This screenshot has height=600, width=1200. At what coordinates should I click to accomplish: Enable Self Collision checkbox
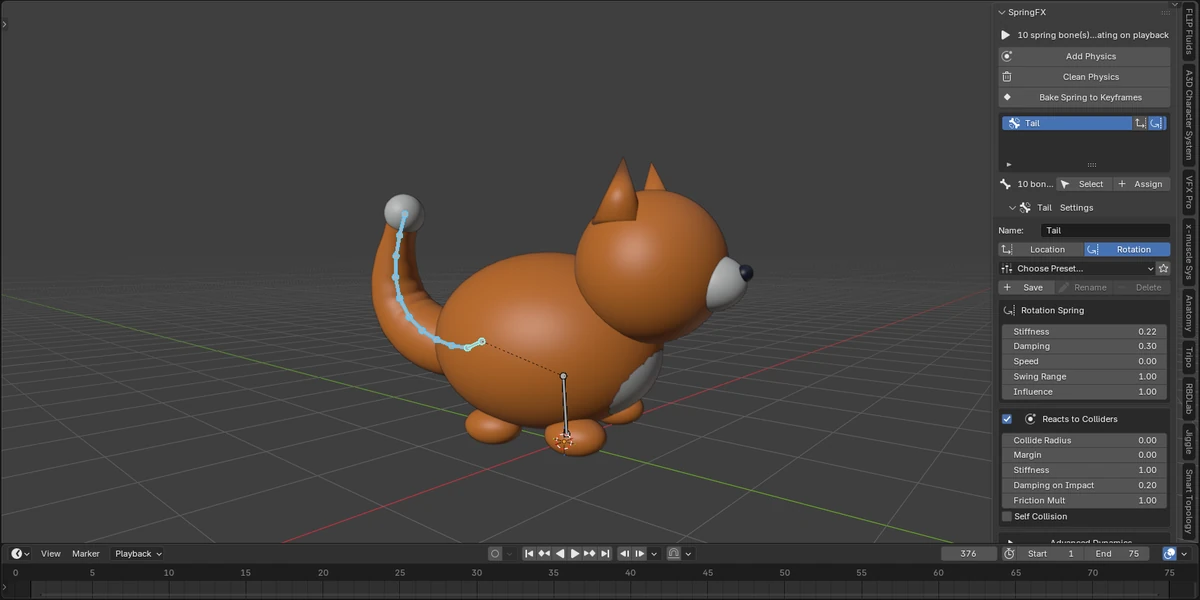point(1007,516)
